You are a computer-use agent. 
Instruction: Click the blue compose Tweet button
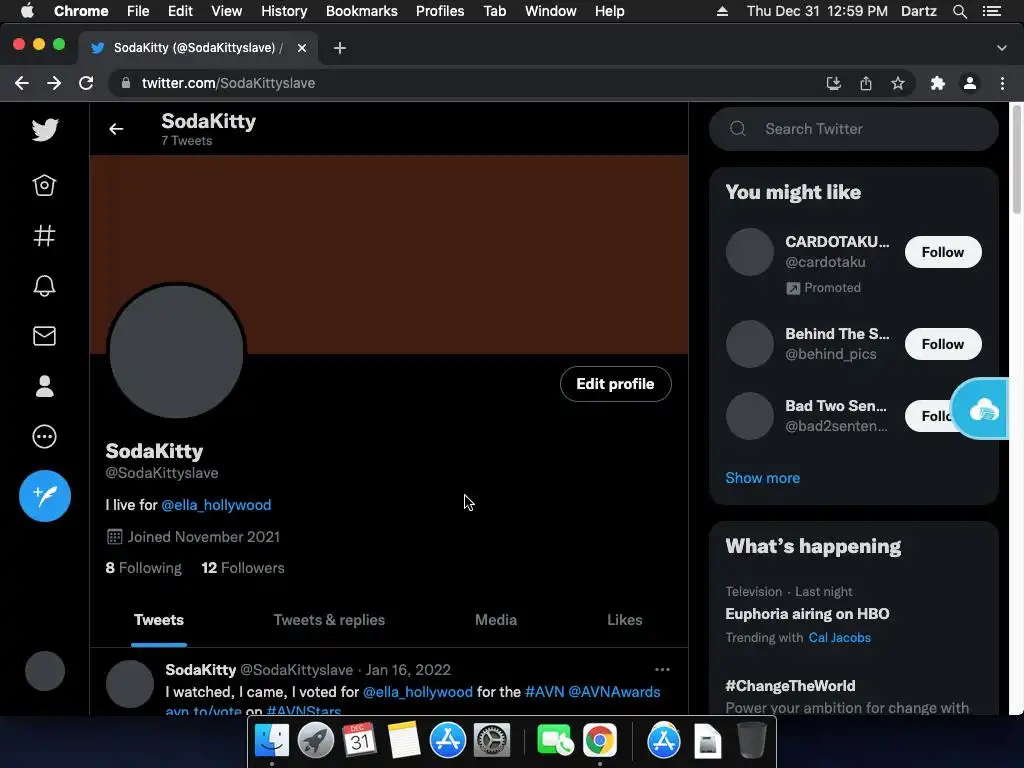coord(45,496)
